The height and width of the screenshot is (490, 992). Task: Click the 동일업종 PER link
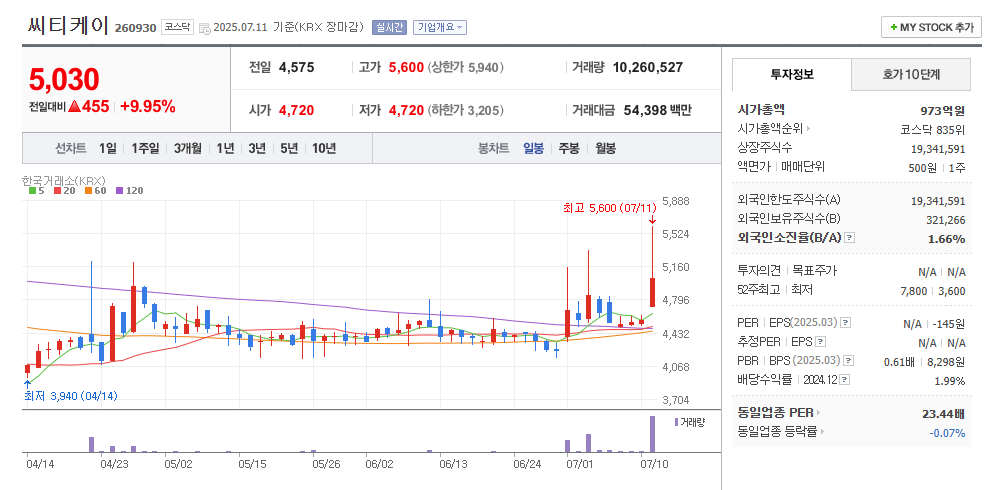[x=775, y=413]
